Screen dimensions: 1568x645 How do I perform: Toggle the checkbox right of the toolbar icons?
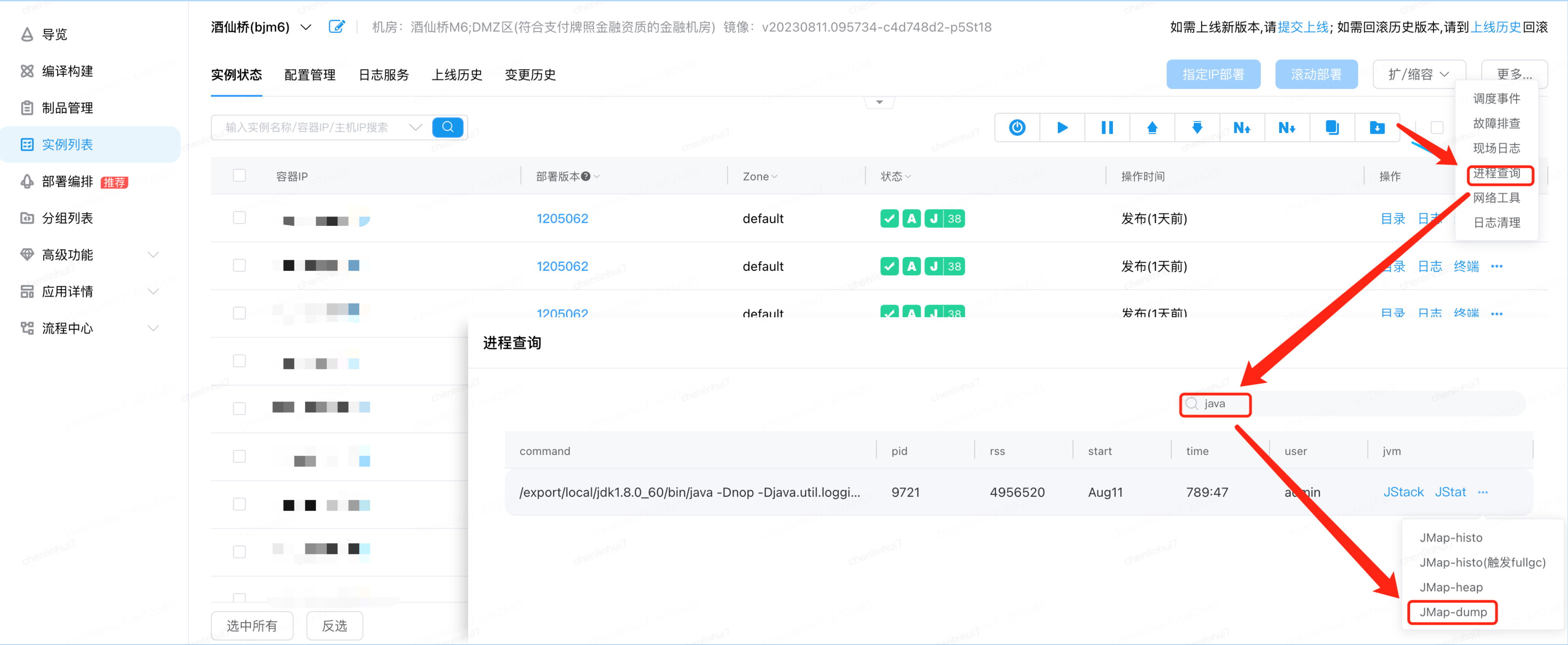pyautogui.click(x=1437, y=127)
